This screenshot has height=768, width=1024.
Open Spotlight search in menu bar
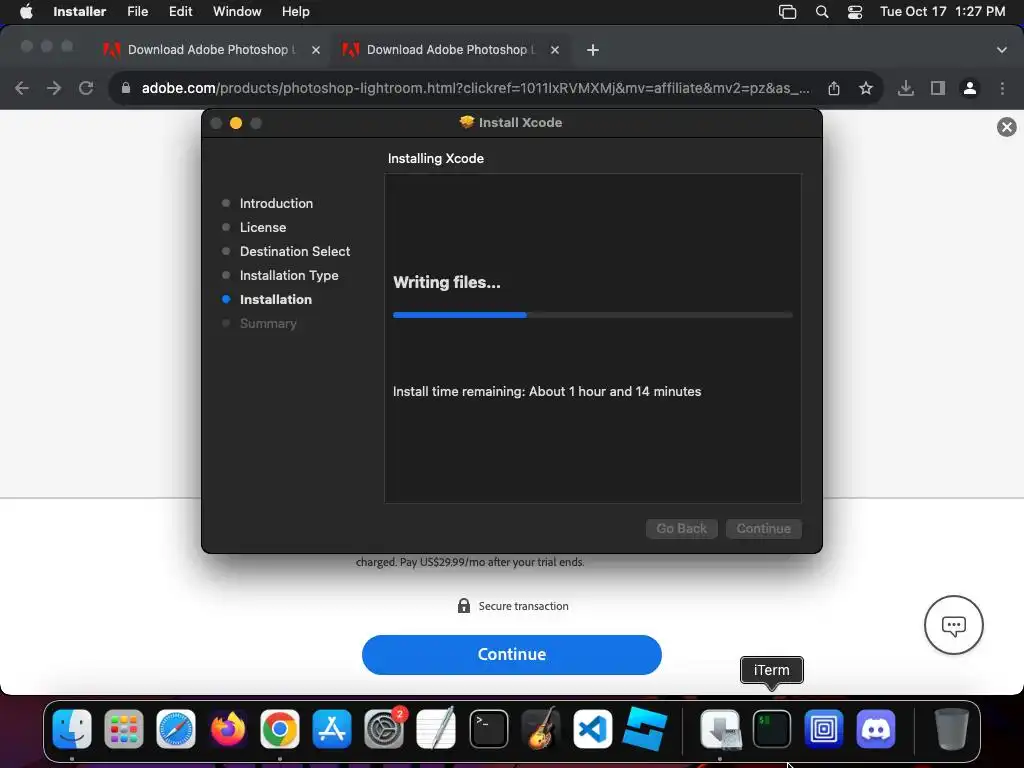coord(822,12)
